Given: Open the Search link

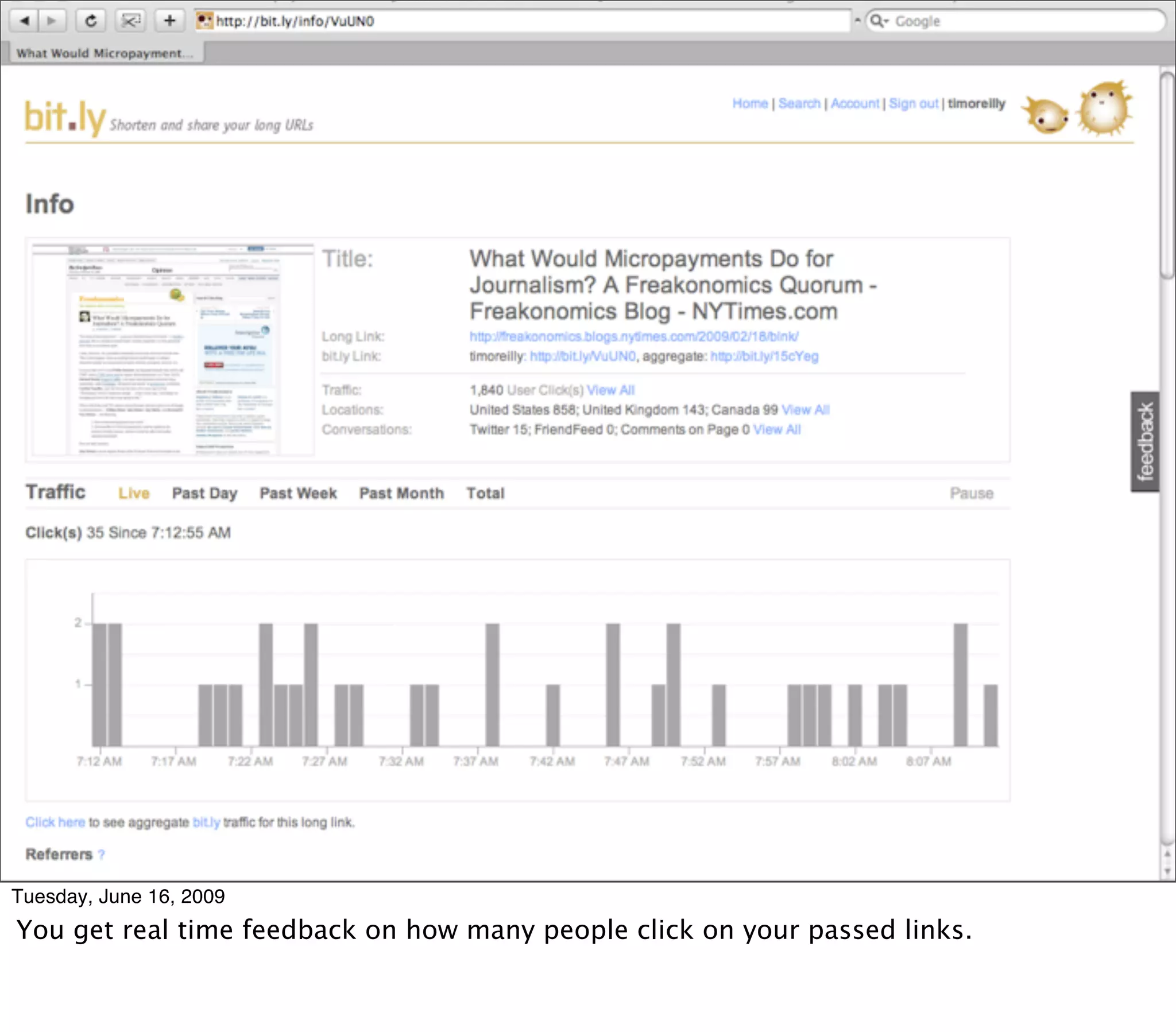Looking at the screenshot, I should click(x=799, y=103).
